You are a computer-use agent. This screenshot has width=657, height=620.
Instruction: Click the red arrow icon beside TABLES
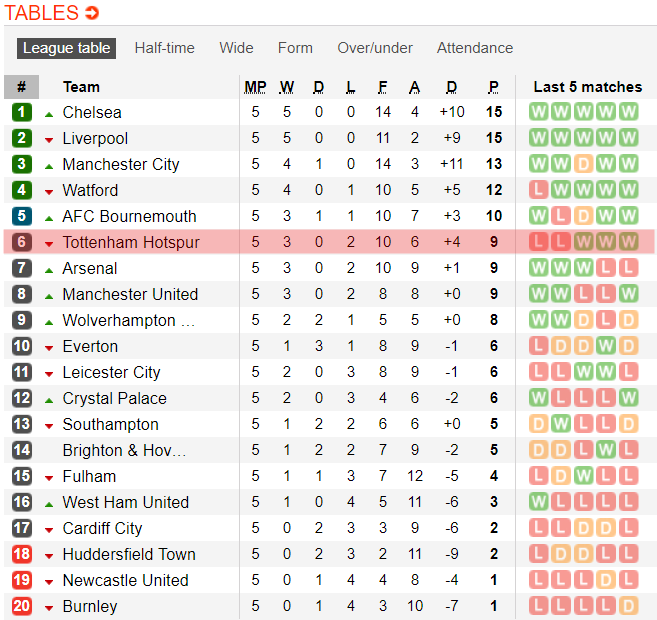pyautogui.click(x=92, y=13)
